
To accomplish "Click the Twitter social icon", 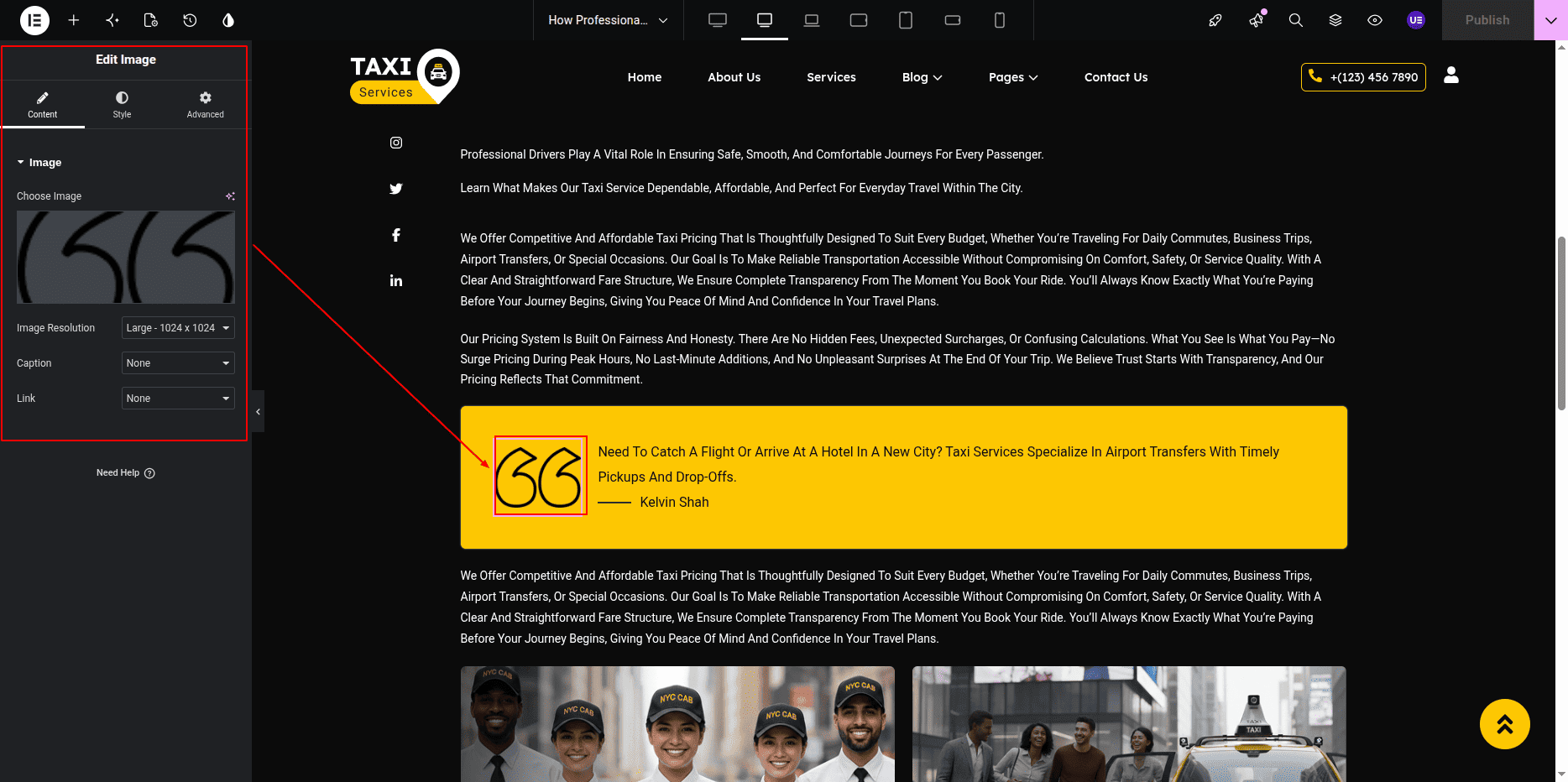I will click(396, 189).
